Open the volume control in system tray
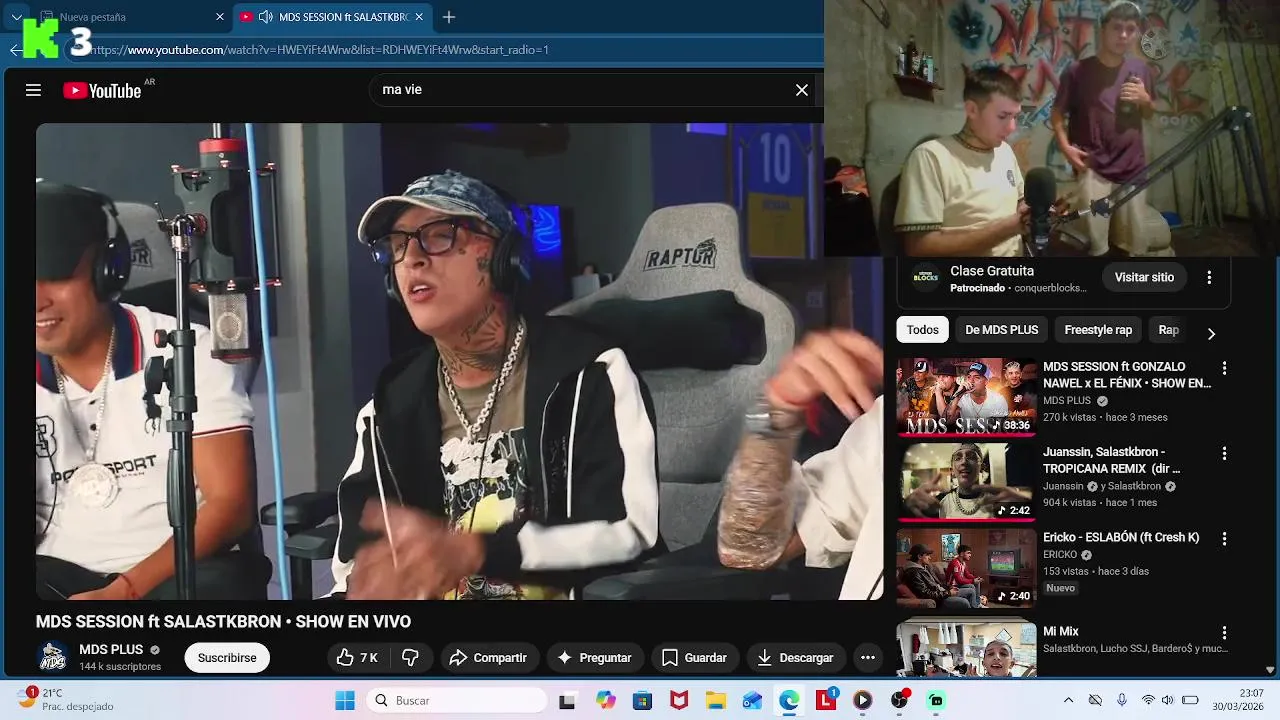The height and width of the screenshot is (720, 1280). tap(1168, 700)
